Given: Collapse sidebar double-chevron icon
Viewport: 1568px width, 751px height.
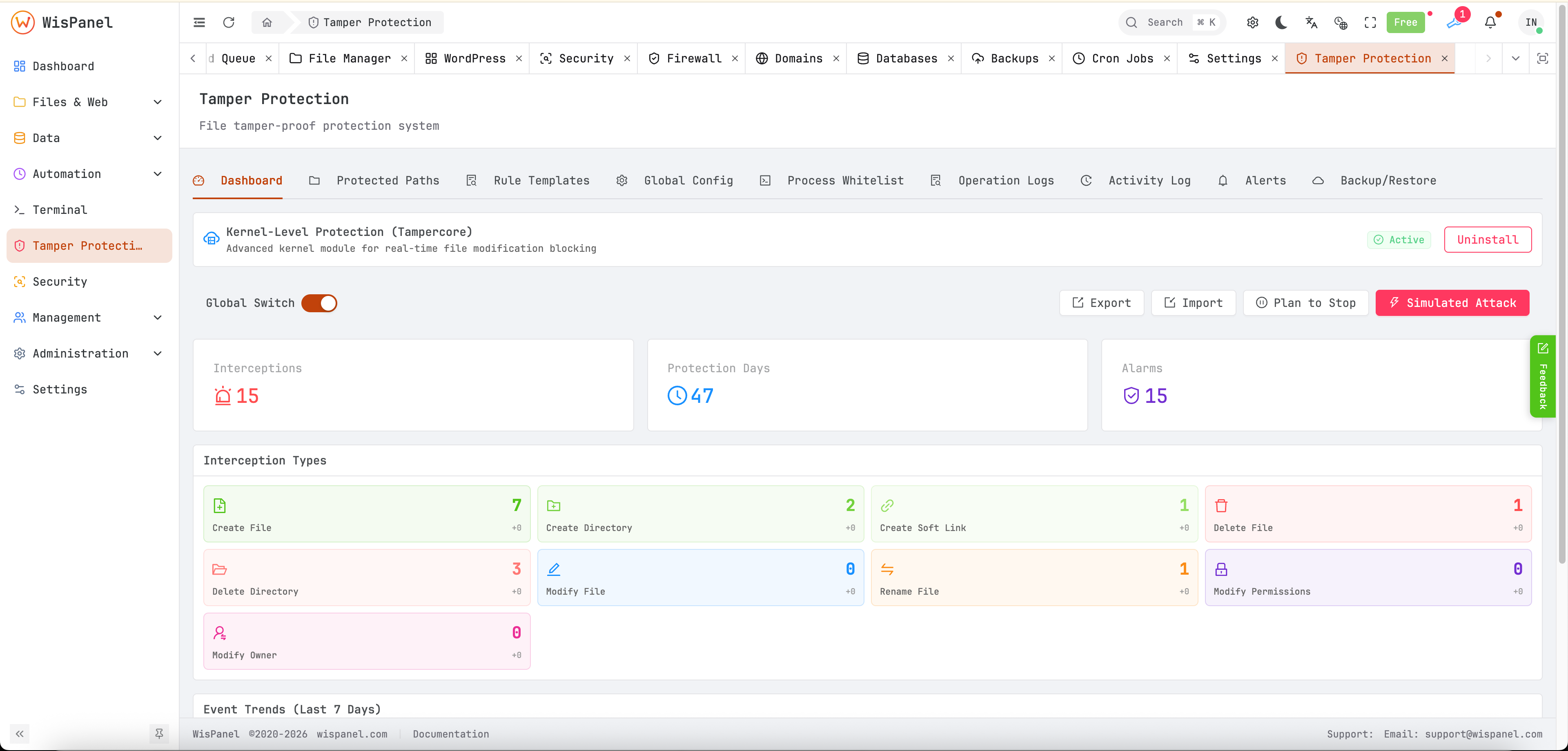Looking at the screenshot, I should point(20,734).
